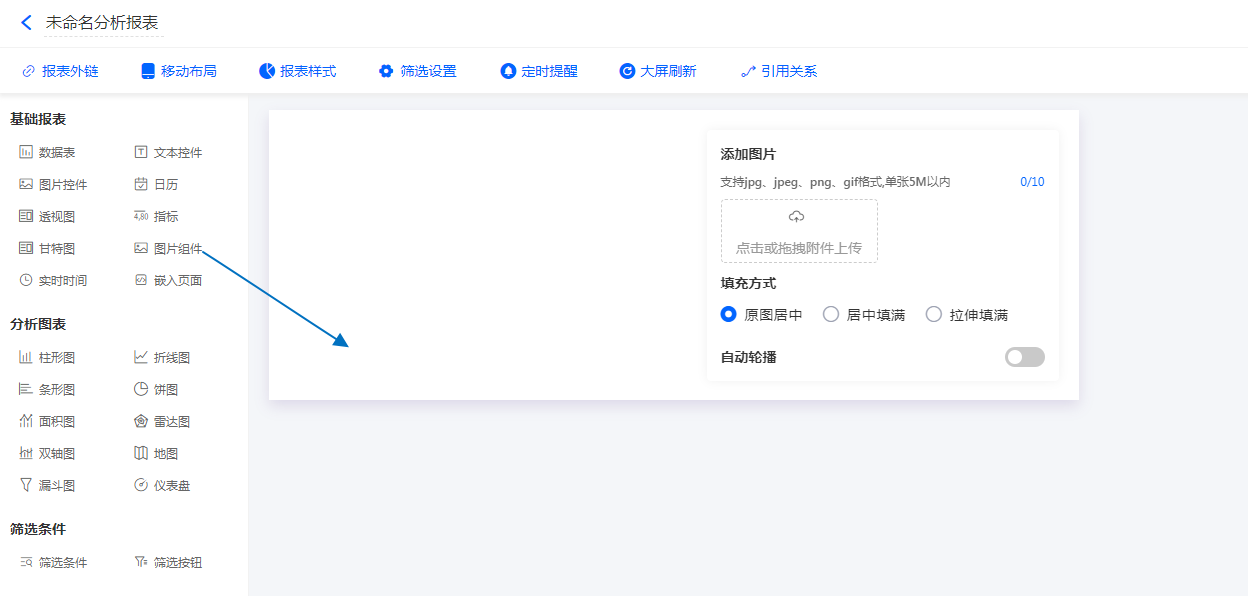Select the 饼图 pie chart icon

141,389
